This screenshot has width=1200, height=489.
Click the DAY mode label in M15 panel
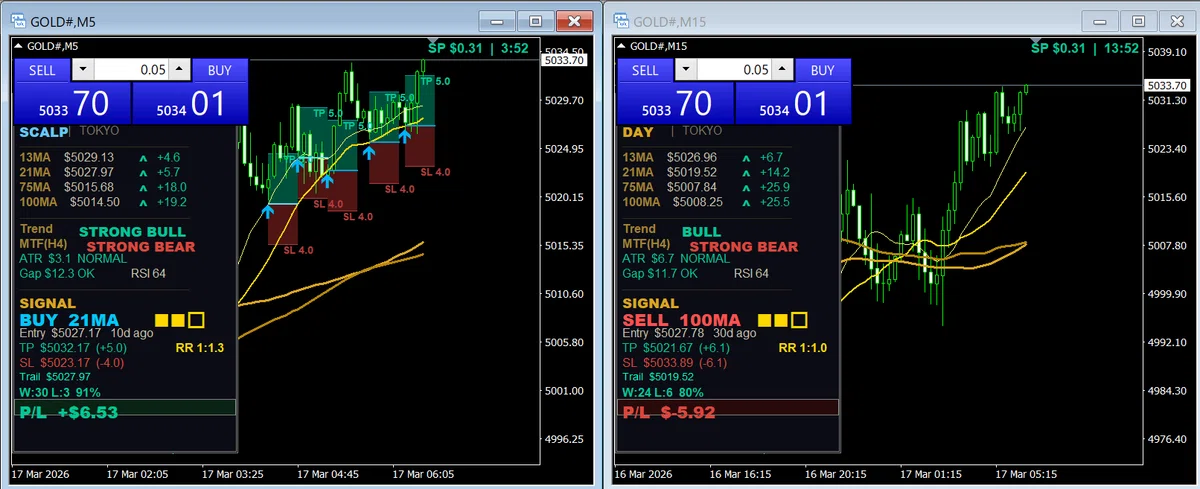tap(637, 132)
